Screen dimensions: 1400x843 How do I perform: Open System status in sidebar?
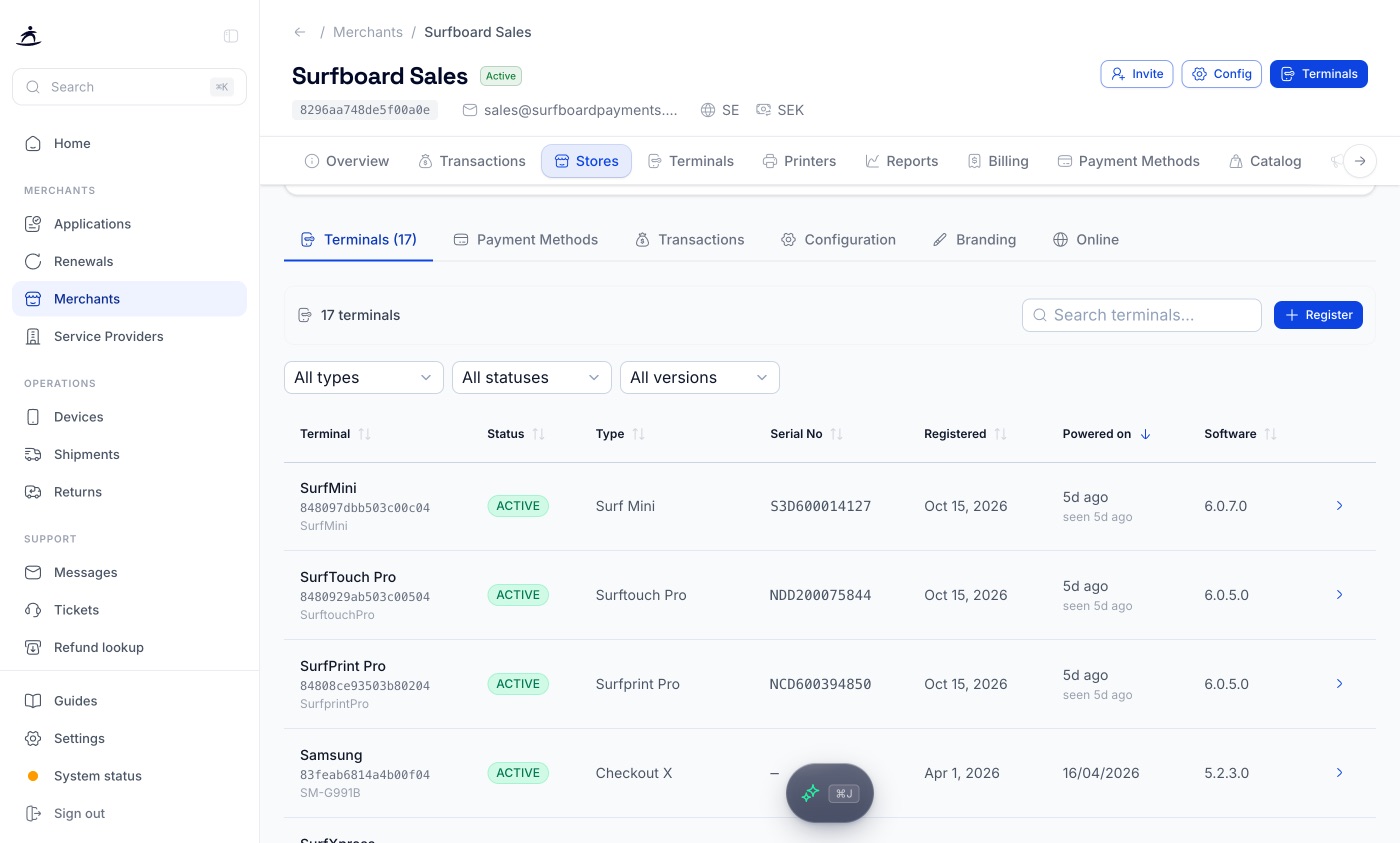[129, 776]
